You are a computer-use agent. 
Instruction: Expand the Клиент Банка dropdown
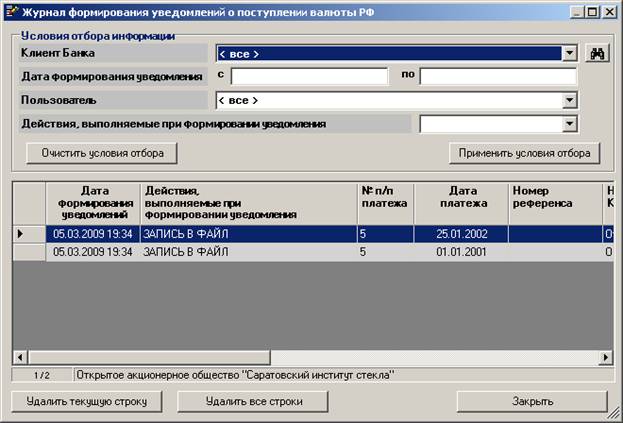click(569, 54)
